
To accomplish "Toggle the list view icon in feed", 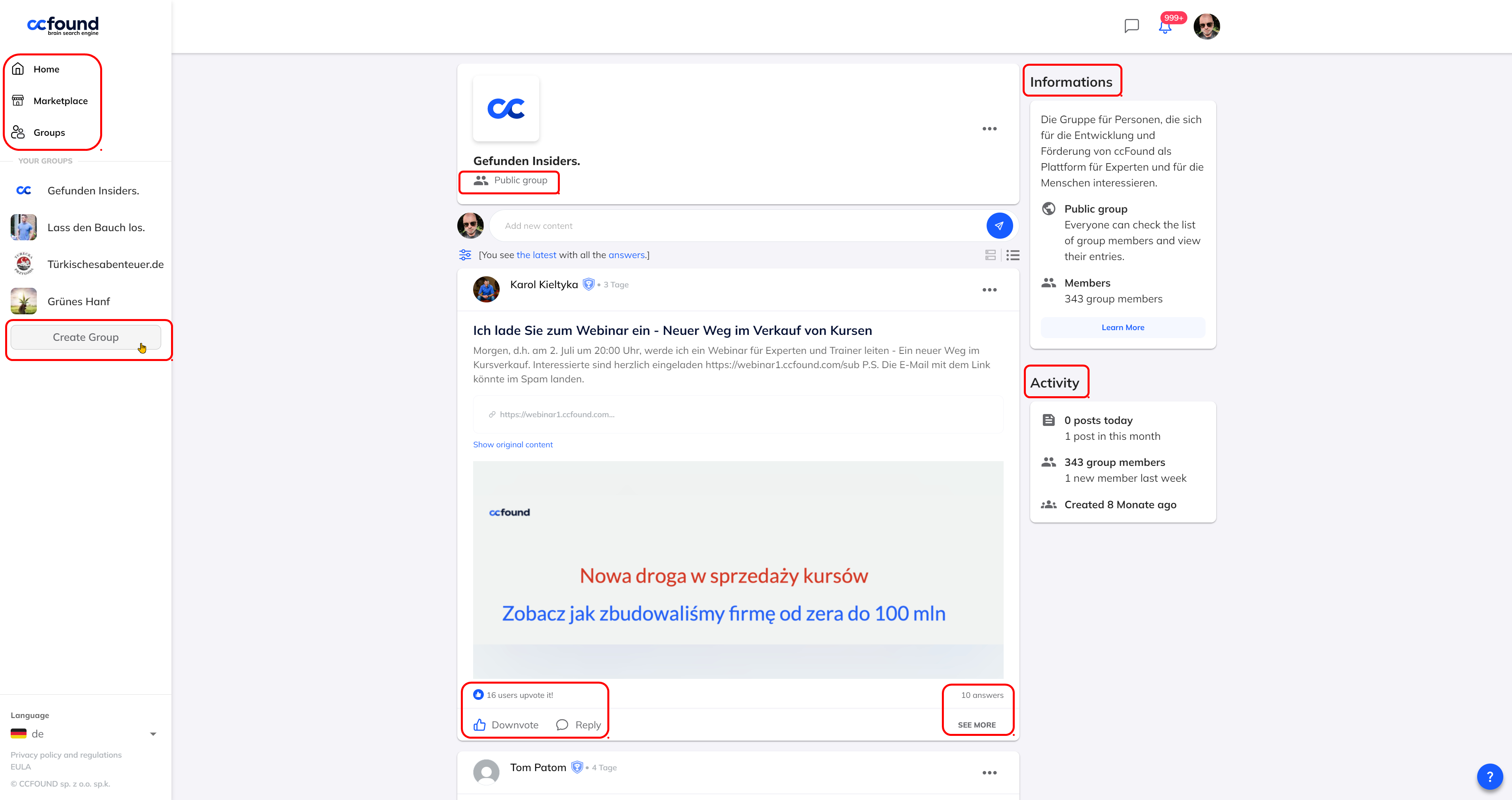I will [1013, 255].
